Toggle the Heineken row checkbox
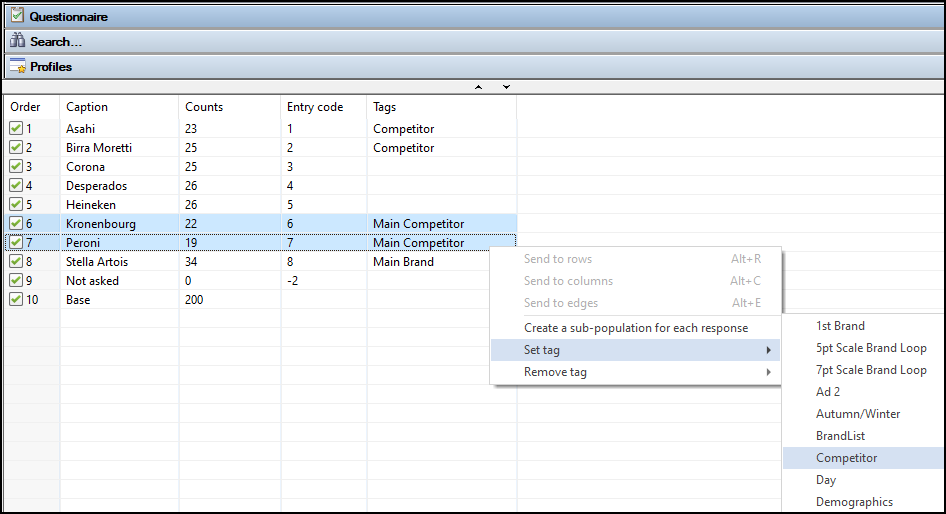The height and width of the screenshot is (514, 946). tap(16, 205)
